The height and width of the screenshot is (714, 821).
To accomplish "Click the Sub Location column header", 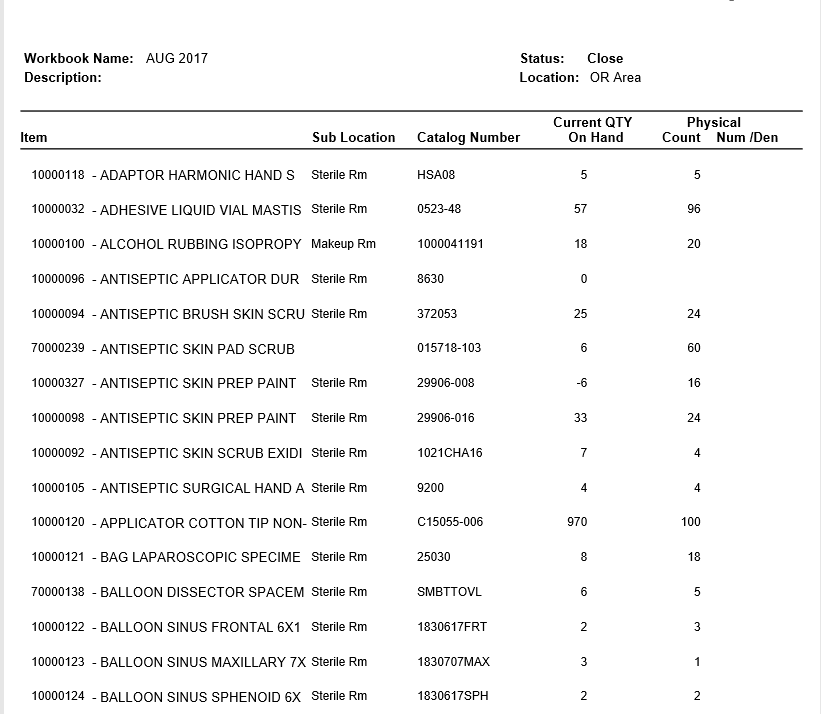I will click(353, 137).
